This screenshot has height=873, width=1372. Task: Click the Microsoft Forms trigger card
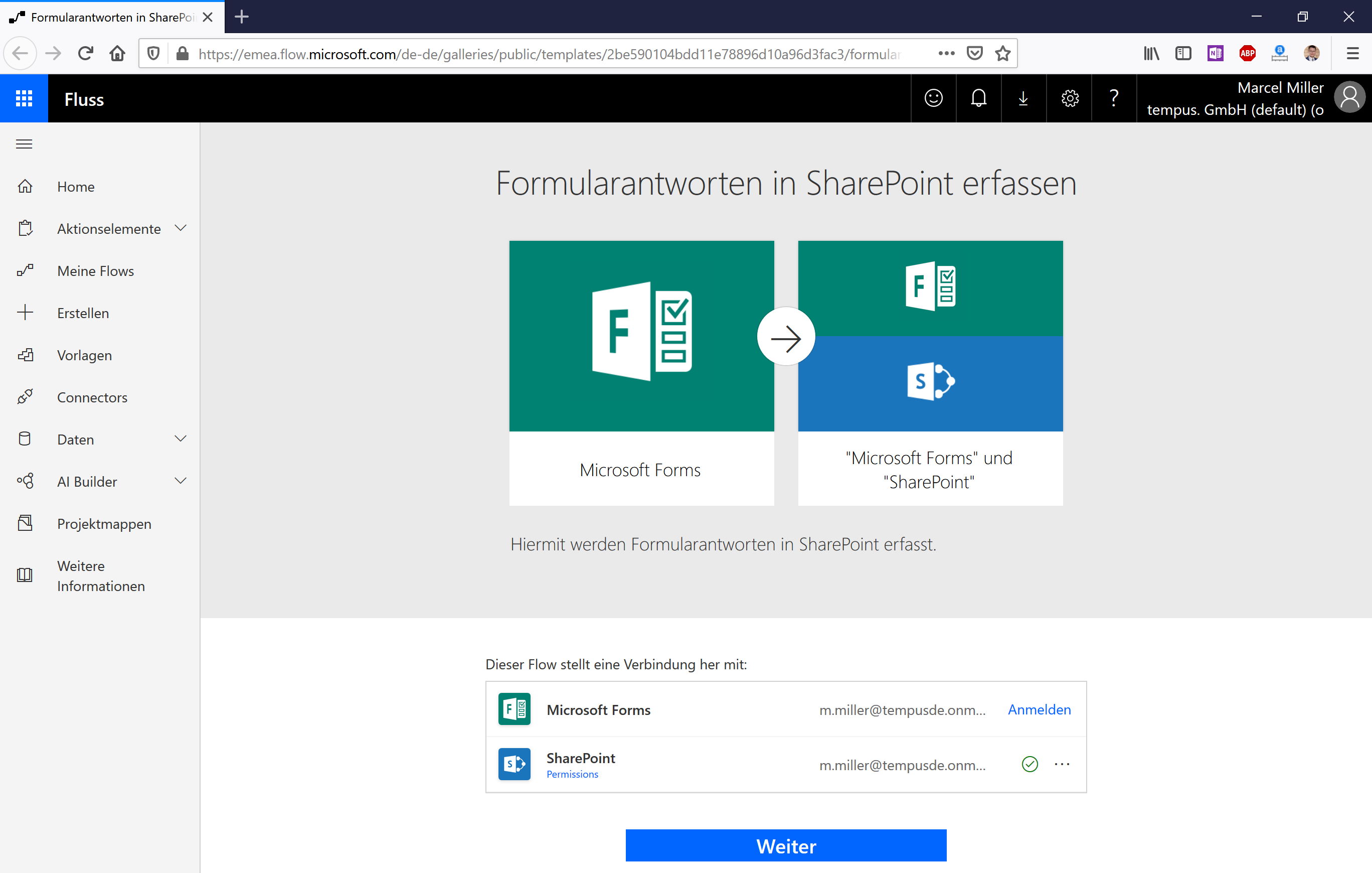(x=641, y=373)
